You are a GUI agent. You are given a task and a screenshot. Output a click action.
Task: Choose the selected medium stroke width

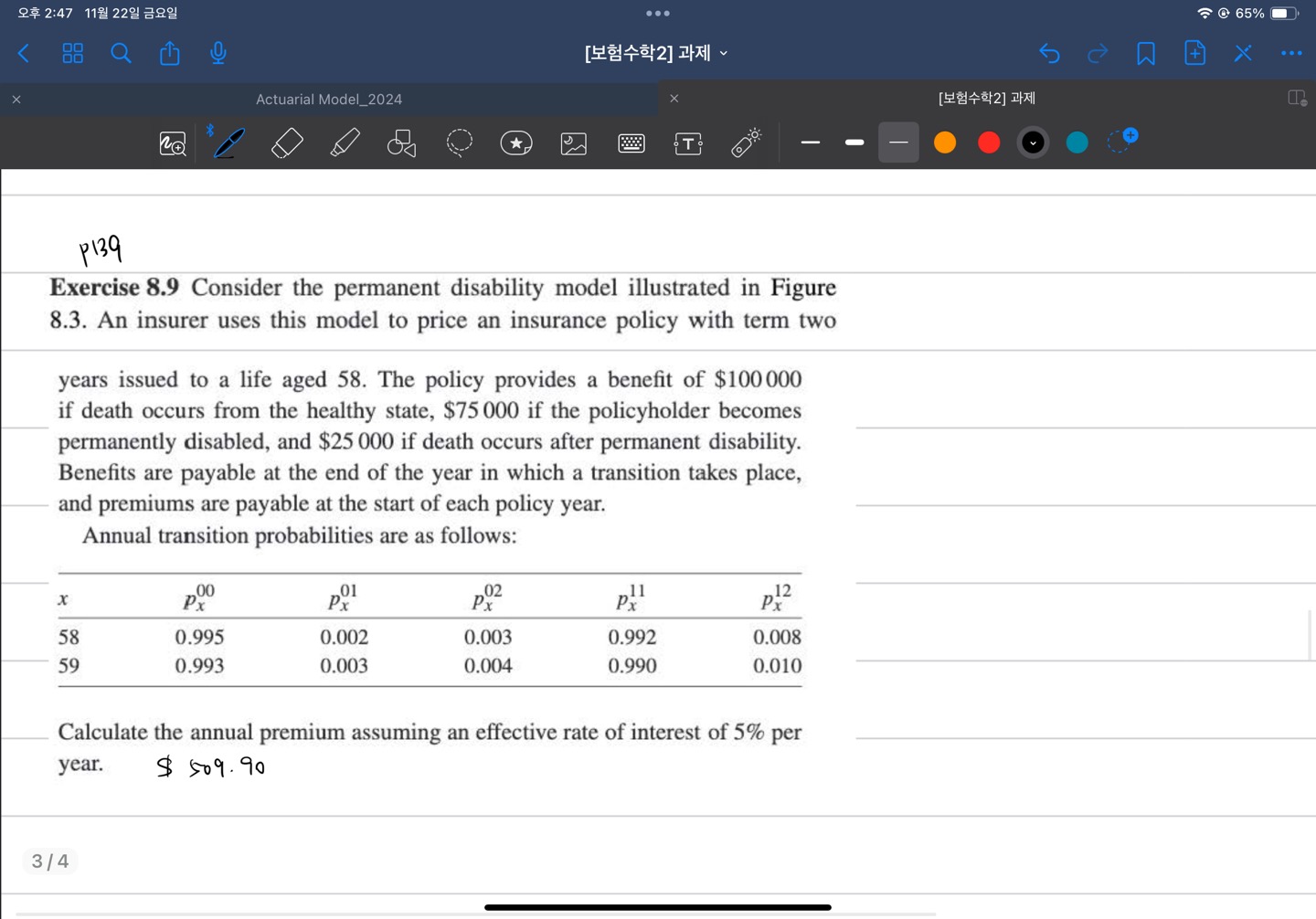898,143
